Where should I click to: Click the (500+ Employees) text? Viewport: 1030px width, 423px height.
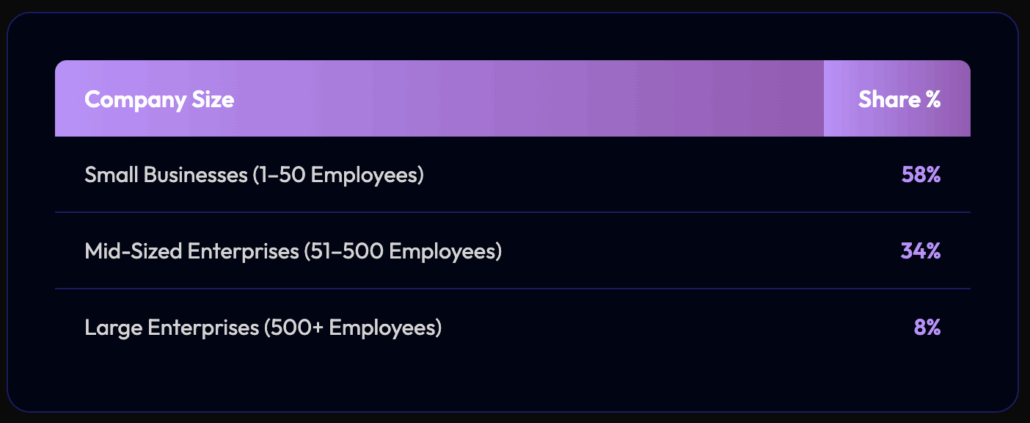(x=352, y=327)
